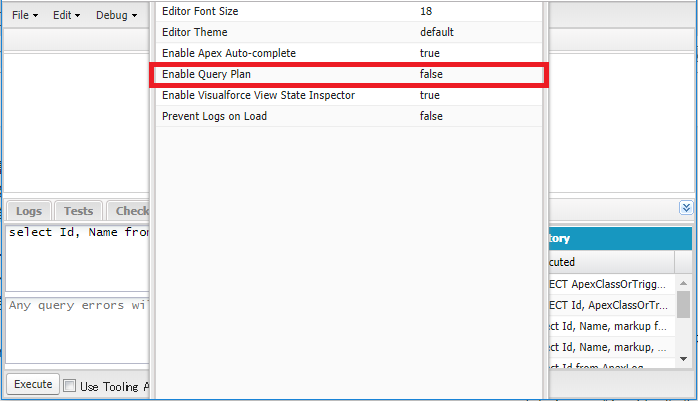This screenshot has height=401, width=698.
Task: Click the history scrollbar down arrow
Action: (683, 359)
